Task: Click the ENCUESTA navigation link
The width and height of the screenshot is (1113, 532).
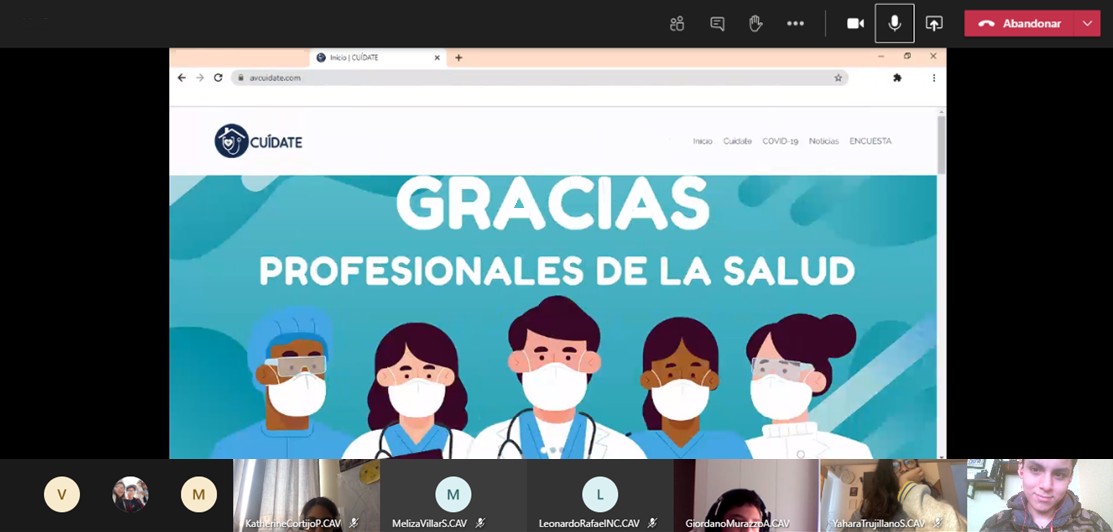Action: [x=870, y=141]
